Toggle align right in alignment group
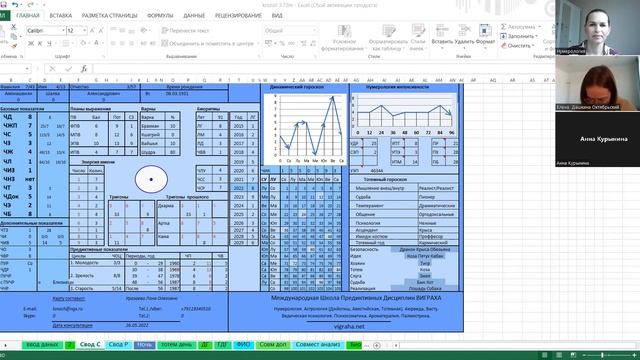The width and height of the screenshot is (640, 360). point(131,43)
